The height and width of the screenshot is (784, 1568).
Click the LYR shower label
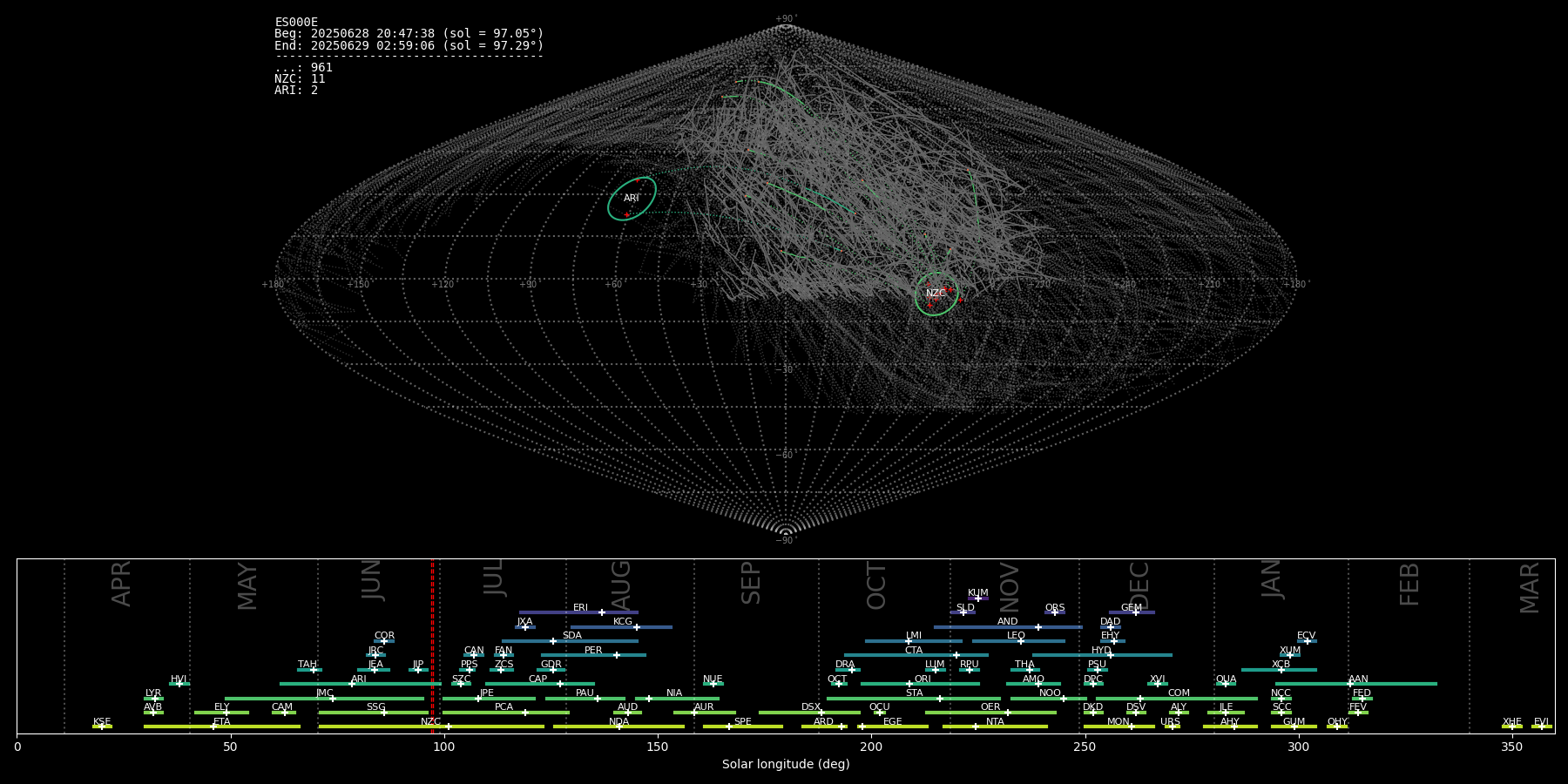(x=153, y=693)
